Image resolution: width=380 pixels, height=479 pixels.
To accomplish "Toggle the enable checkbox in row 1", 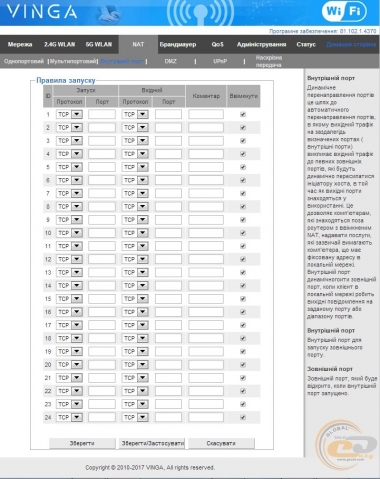I will [x=243, y=114].
